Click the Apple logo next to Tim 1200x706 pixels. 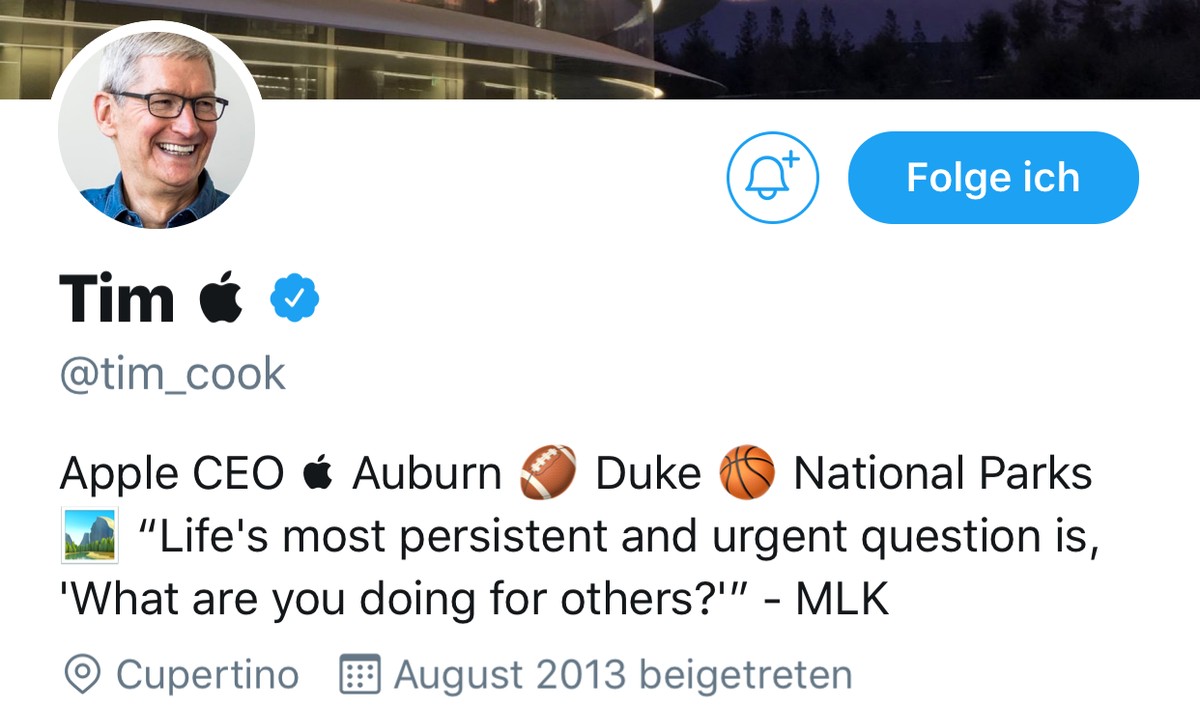click(x=221, y=298)
